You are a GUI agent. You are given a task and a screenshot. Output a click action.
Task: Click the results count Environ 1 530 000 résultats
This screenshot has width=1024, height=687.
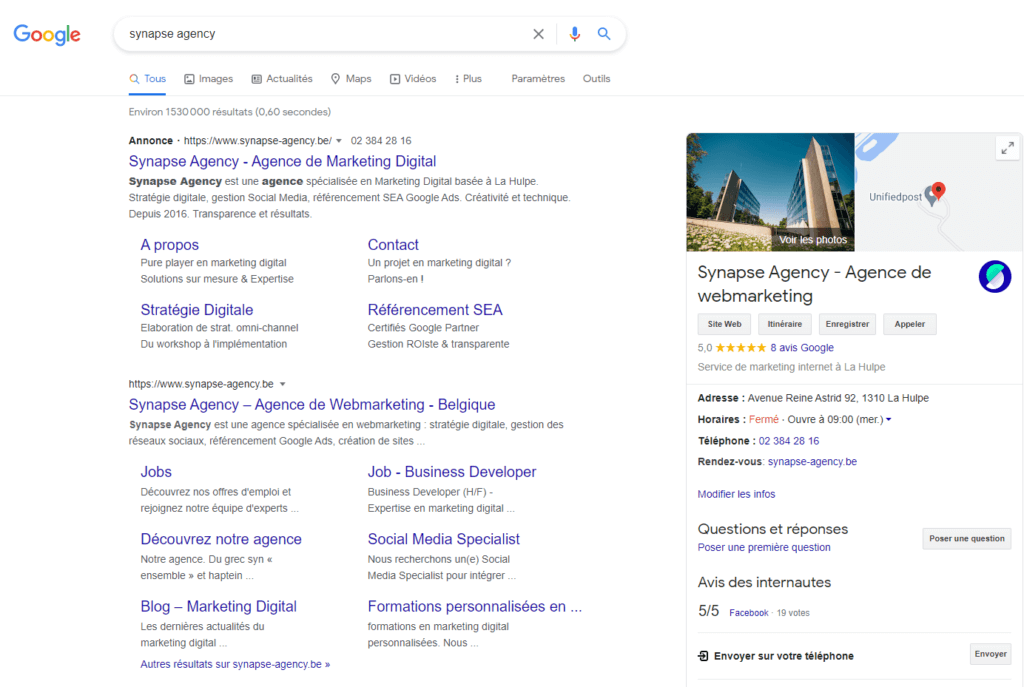(x=230, y=112)
